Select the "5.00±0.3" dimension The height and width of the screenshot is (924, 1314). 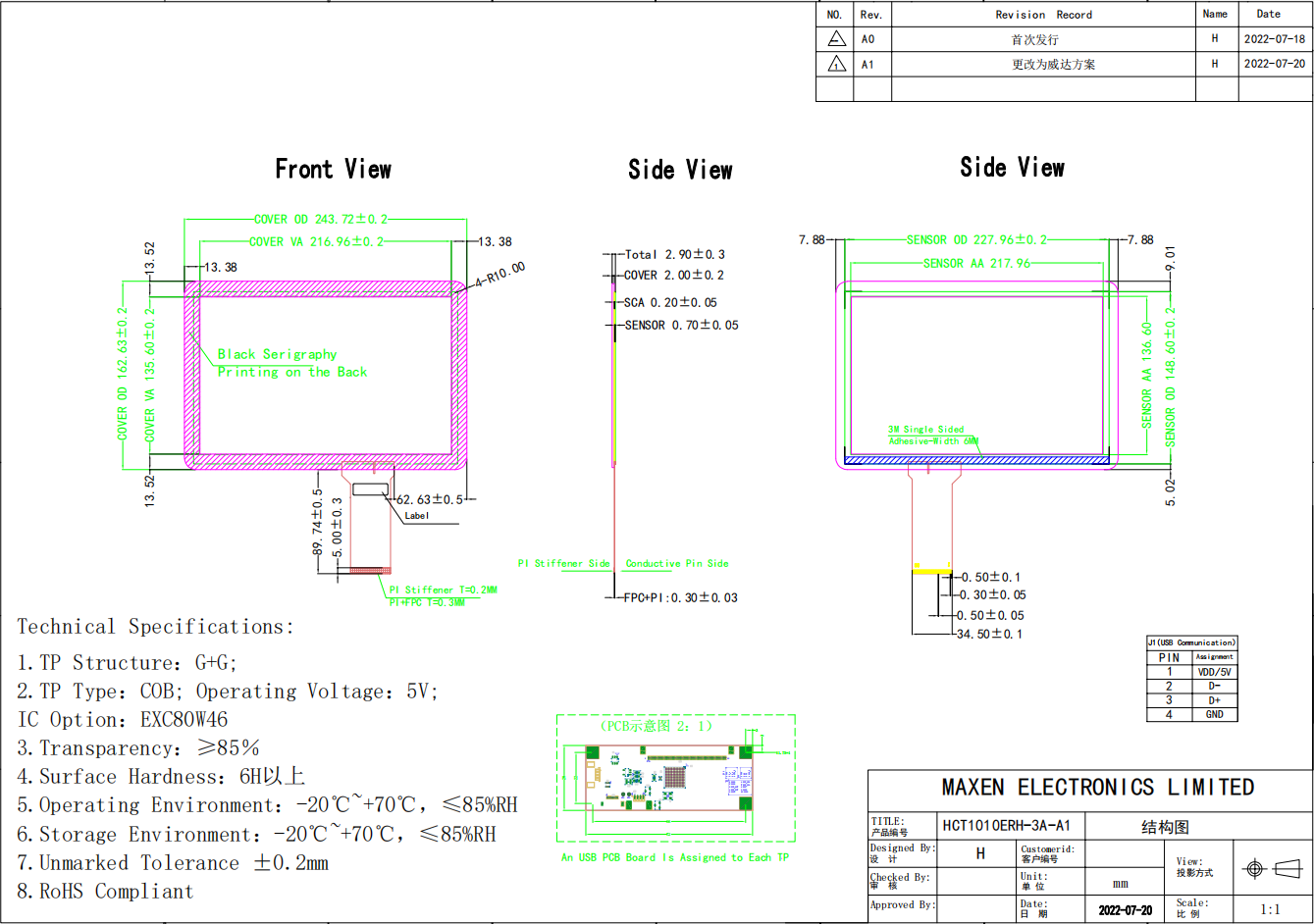(339, 528)
